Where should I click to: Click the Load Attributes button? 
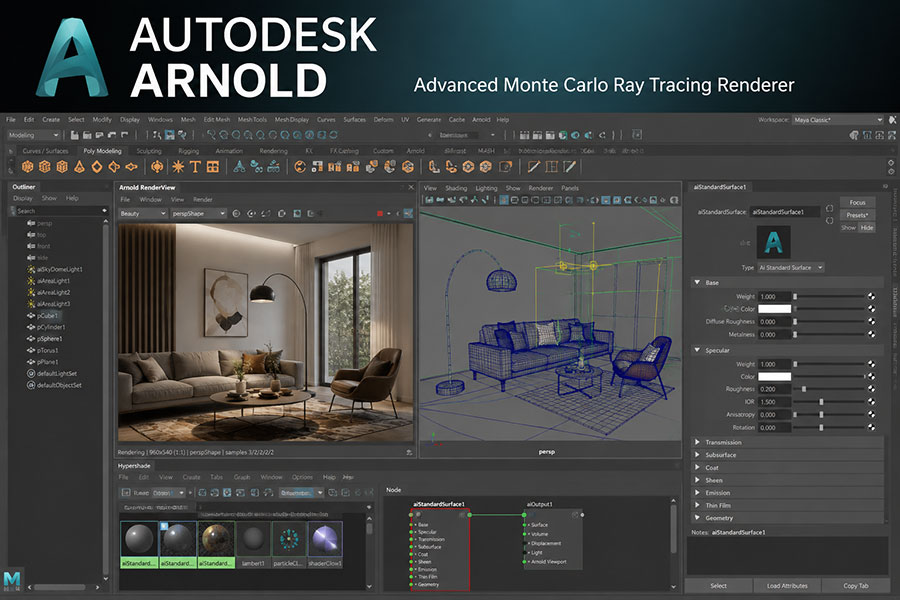pos(787,586)
